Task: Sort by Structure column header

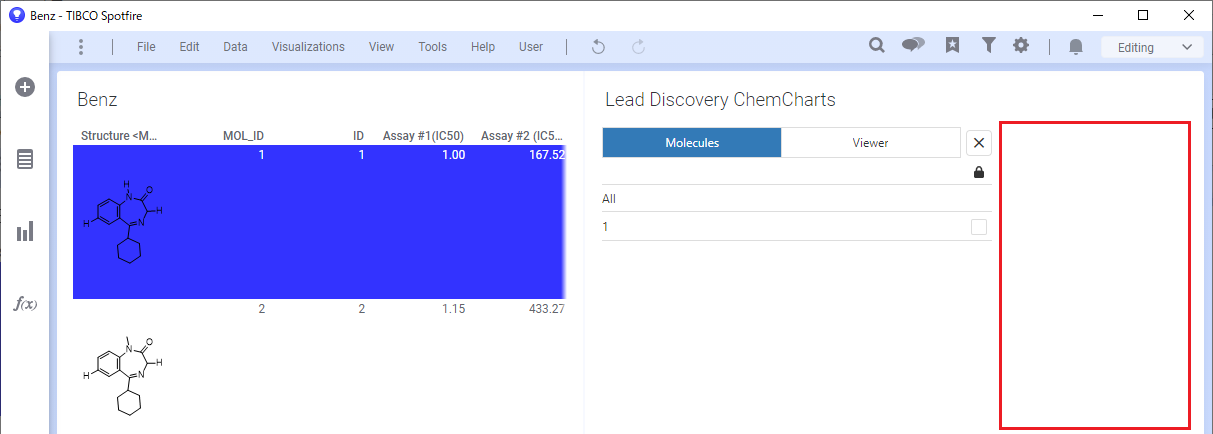Action: 119,135
